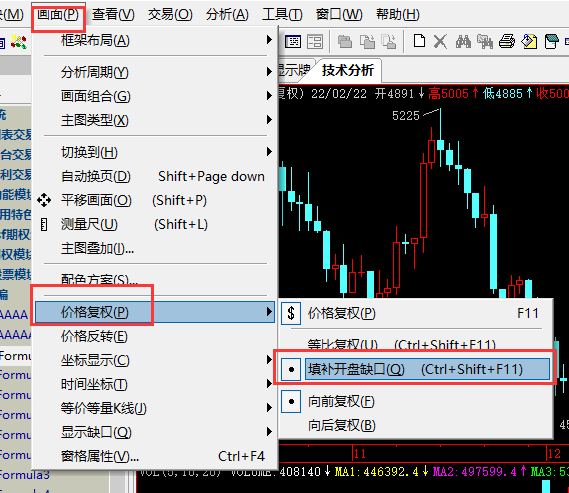Click 价格反转(E) menu item

coord(155,336)
